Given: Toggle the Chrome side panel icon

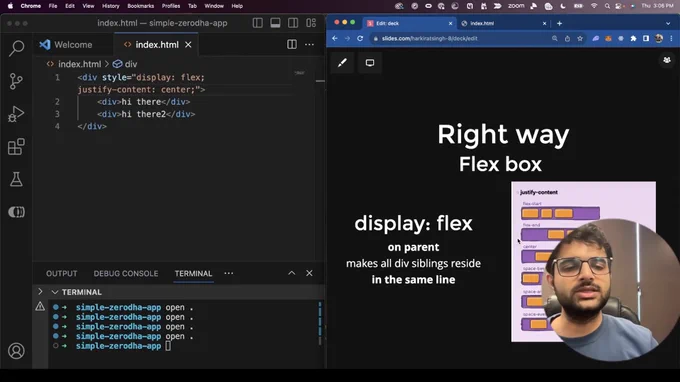Looking at the screenshot, I should [646, 38].
